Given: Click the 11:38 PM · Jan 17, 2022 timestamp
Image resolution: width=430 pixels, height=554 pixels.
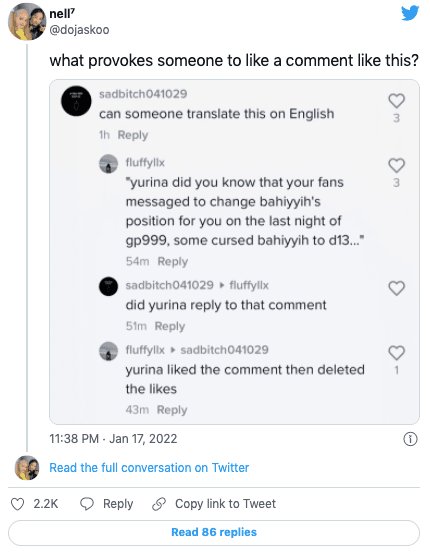Looking at the screenshot, I should pyautogui.click(x=113, y=439).
